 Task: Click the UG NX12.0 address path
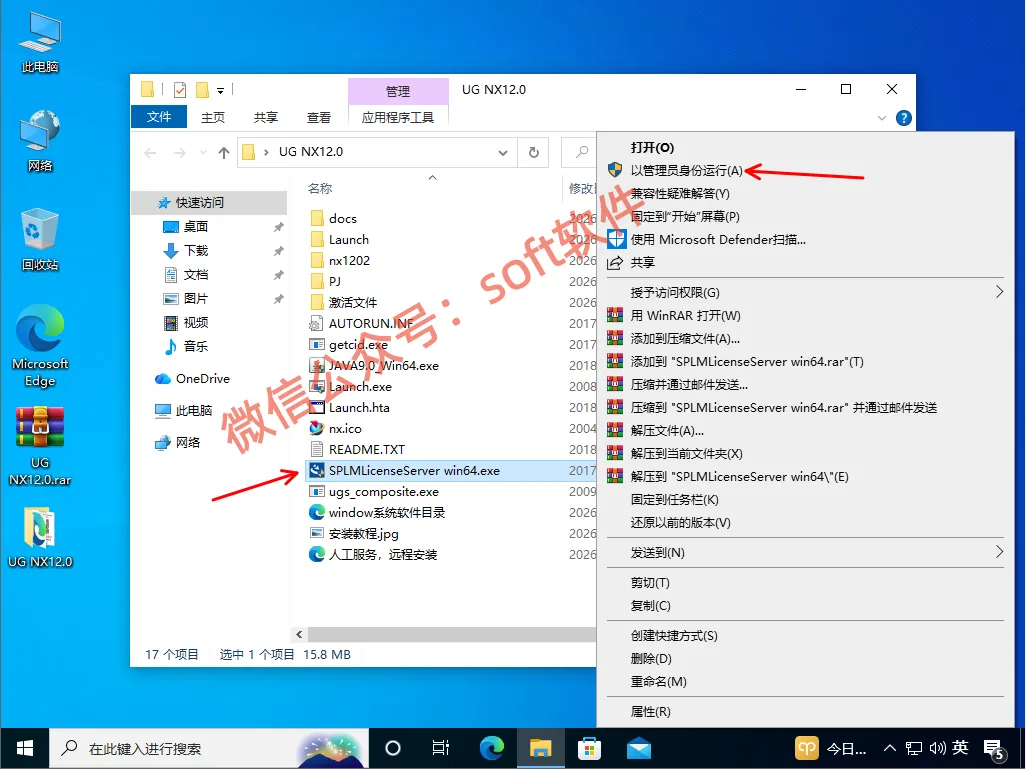(x=311, y=152)
